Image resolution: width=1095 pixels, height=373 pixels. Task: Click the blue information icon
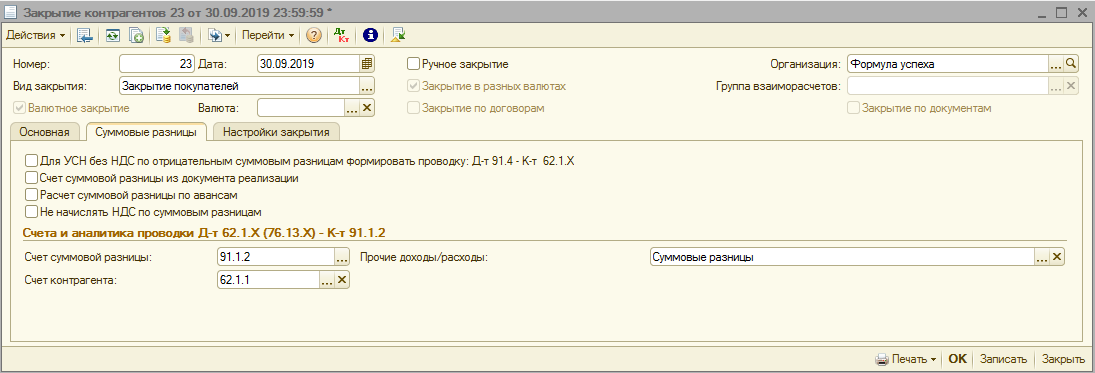click(x=371, y=35)
